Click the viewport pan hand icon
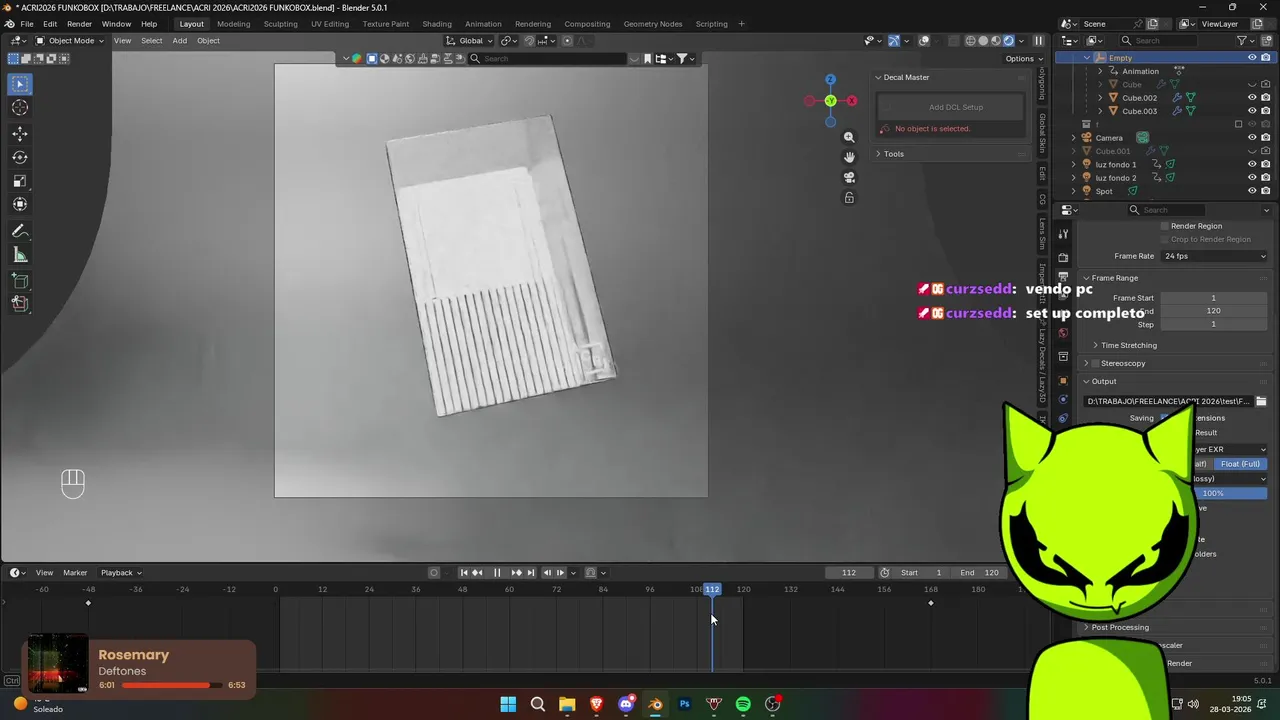 849,157
